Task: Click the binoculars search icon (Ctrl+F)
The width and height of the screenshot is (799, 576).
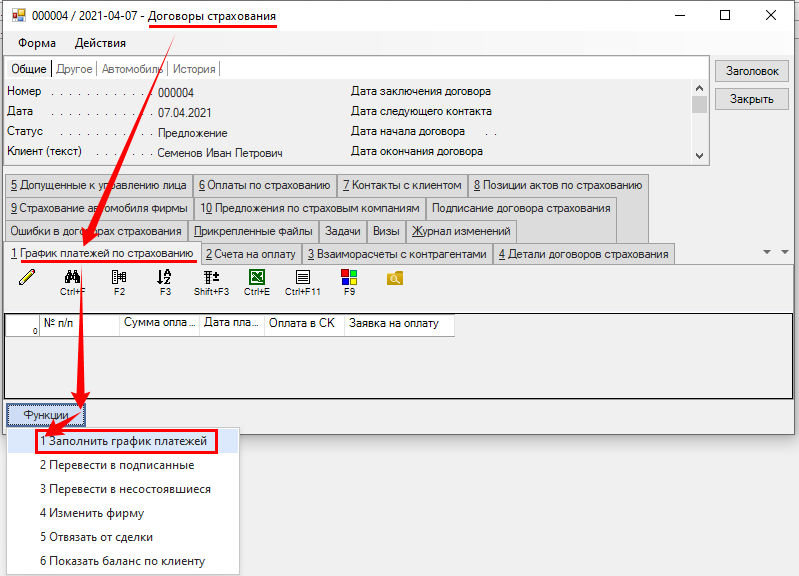Action: click(73, 277)
